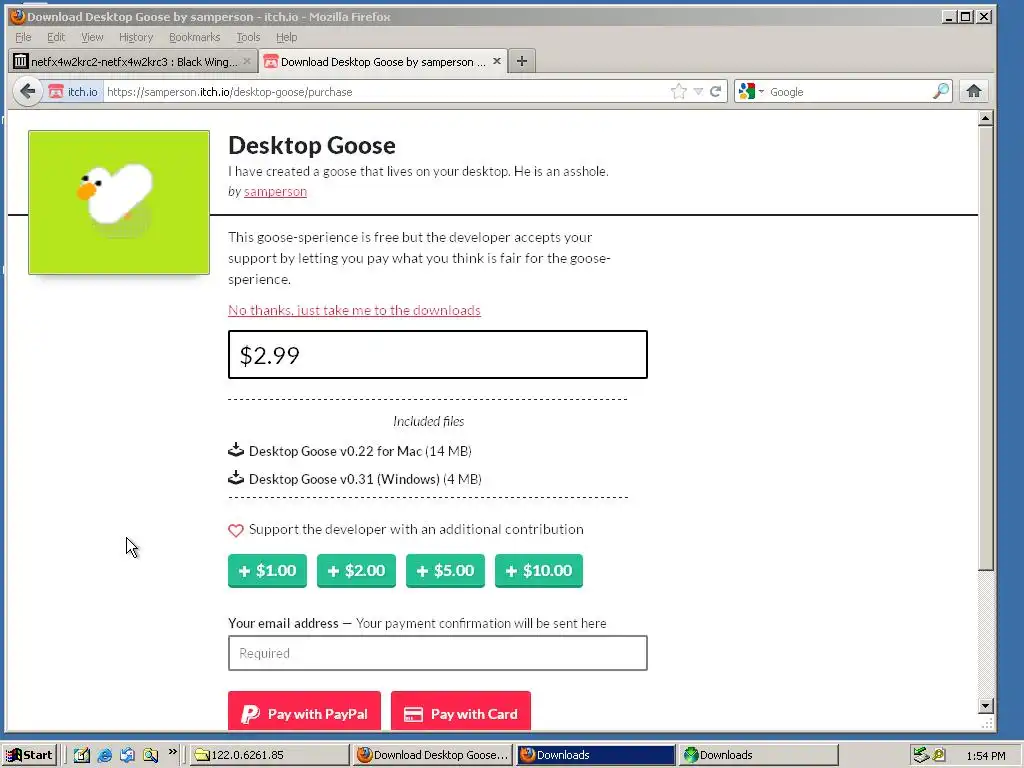Click the vertical scrollbar thumb

click(986, 349)
